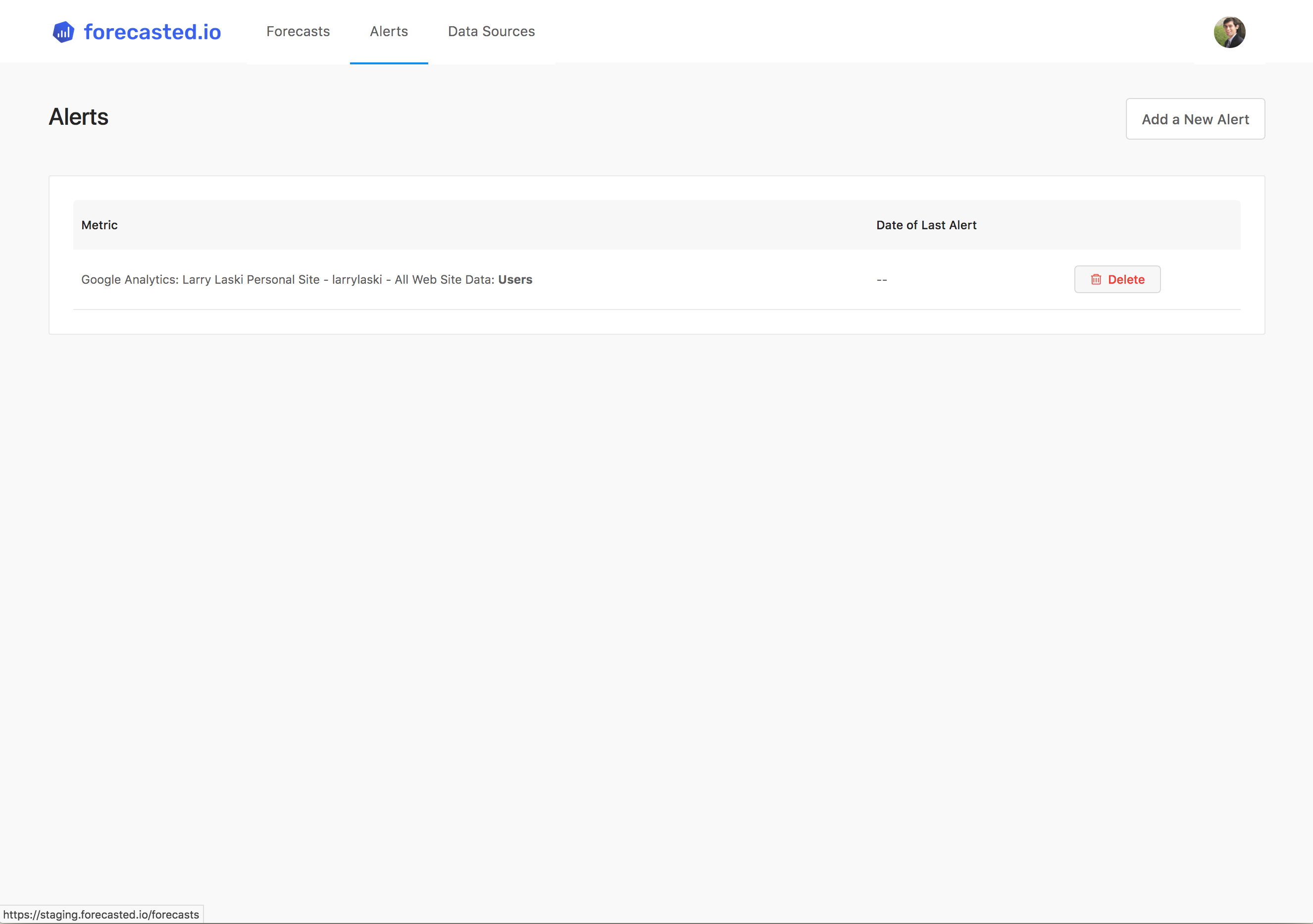Click the bold Users metric name
Screen dimensions: 1313x924
coord(515,280)
